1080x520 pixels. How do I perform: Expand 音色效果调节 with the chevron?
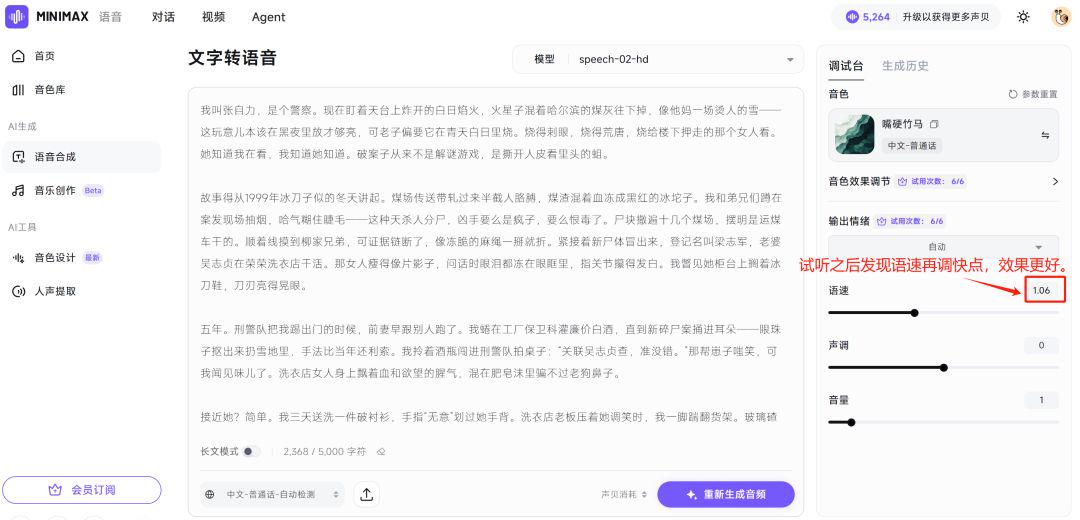coord(1055,182)
